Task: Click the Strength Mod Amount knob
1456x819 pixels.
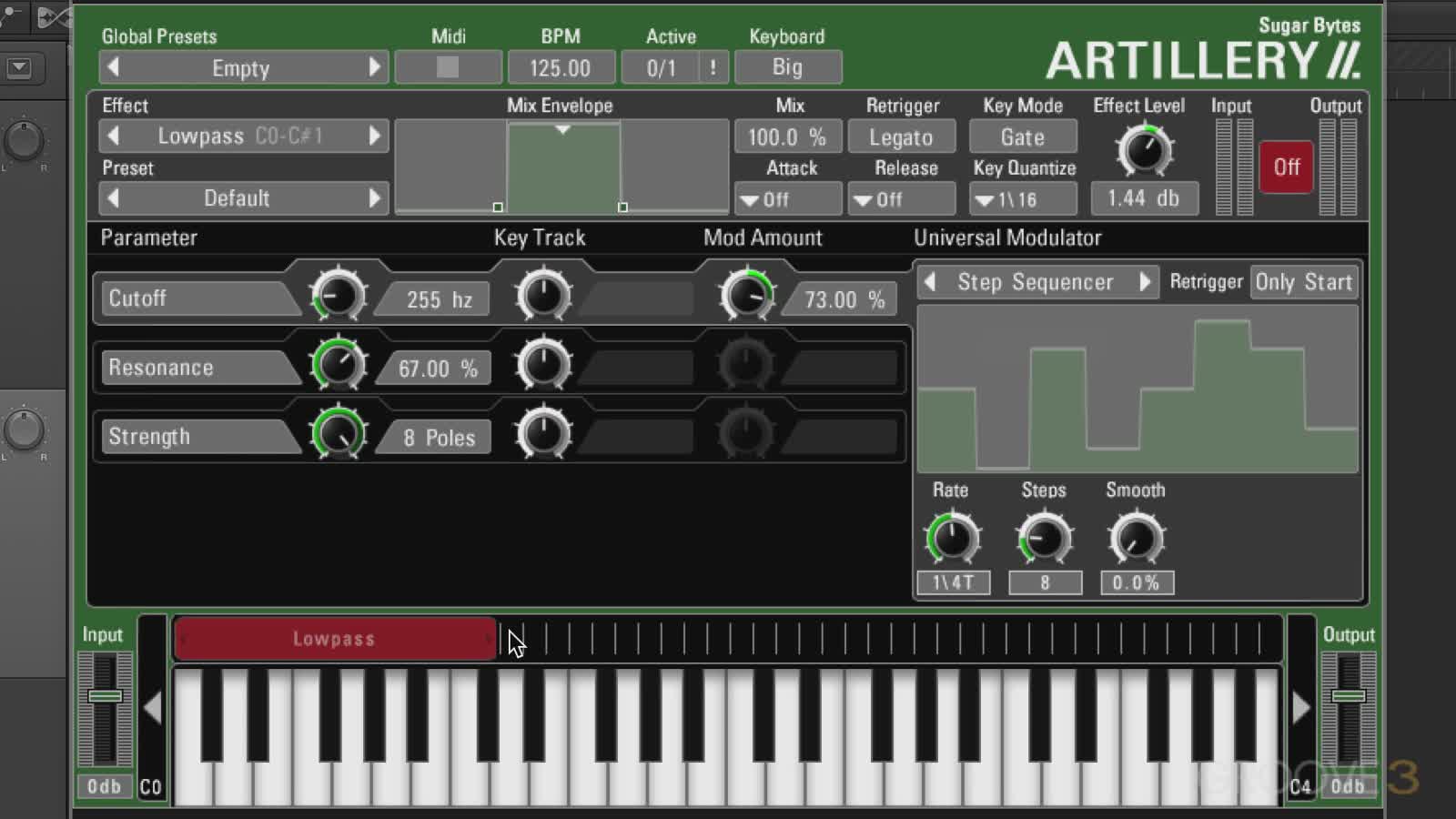Action: (x=746, y=434)
